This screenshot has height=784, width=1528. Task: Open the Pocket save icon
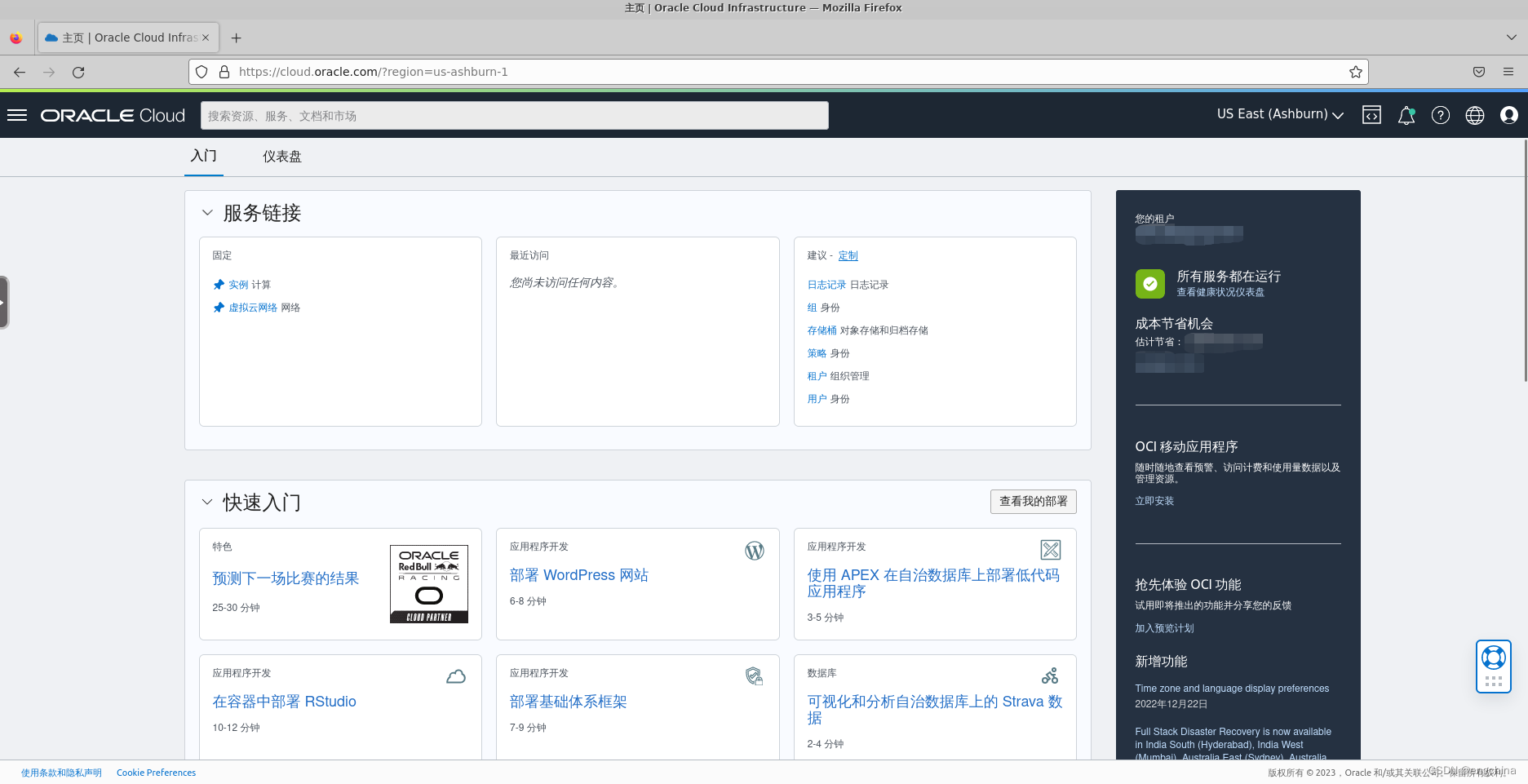click(1479, 72)
